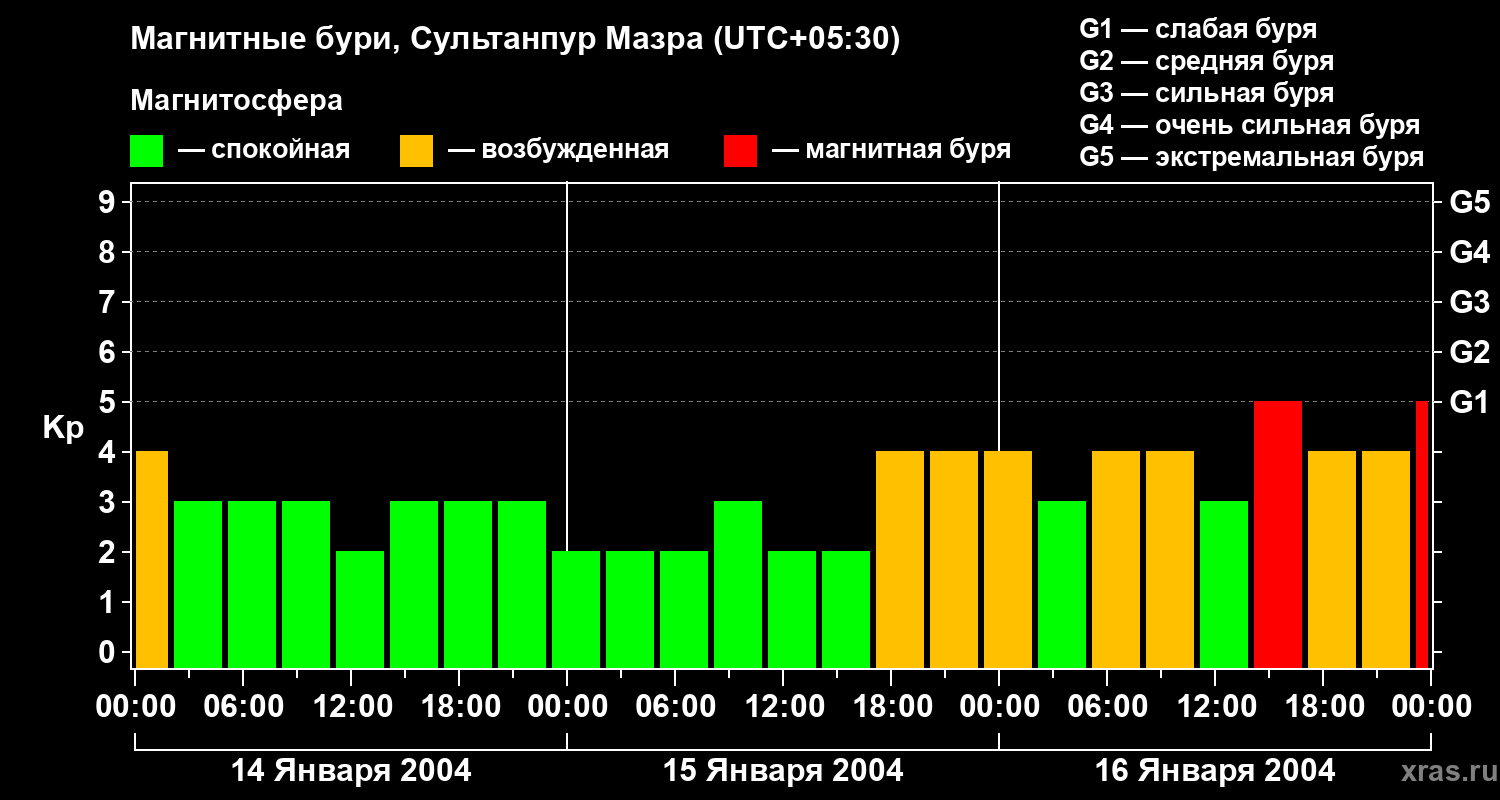Click the 'Магнитосфера' heading
The height and width of the screenshot is (800, 1500).
click(236, 101)
